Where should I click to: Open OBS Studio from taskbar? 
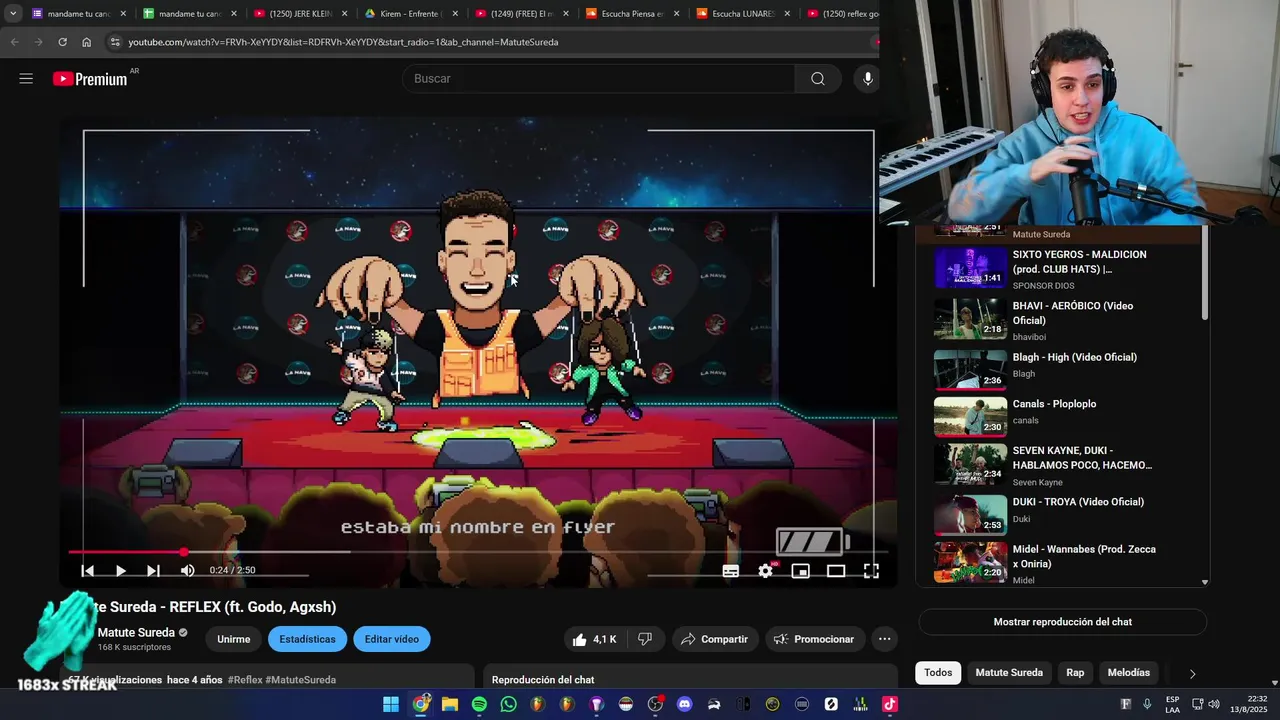coord(656,704)
